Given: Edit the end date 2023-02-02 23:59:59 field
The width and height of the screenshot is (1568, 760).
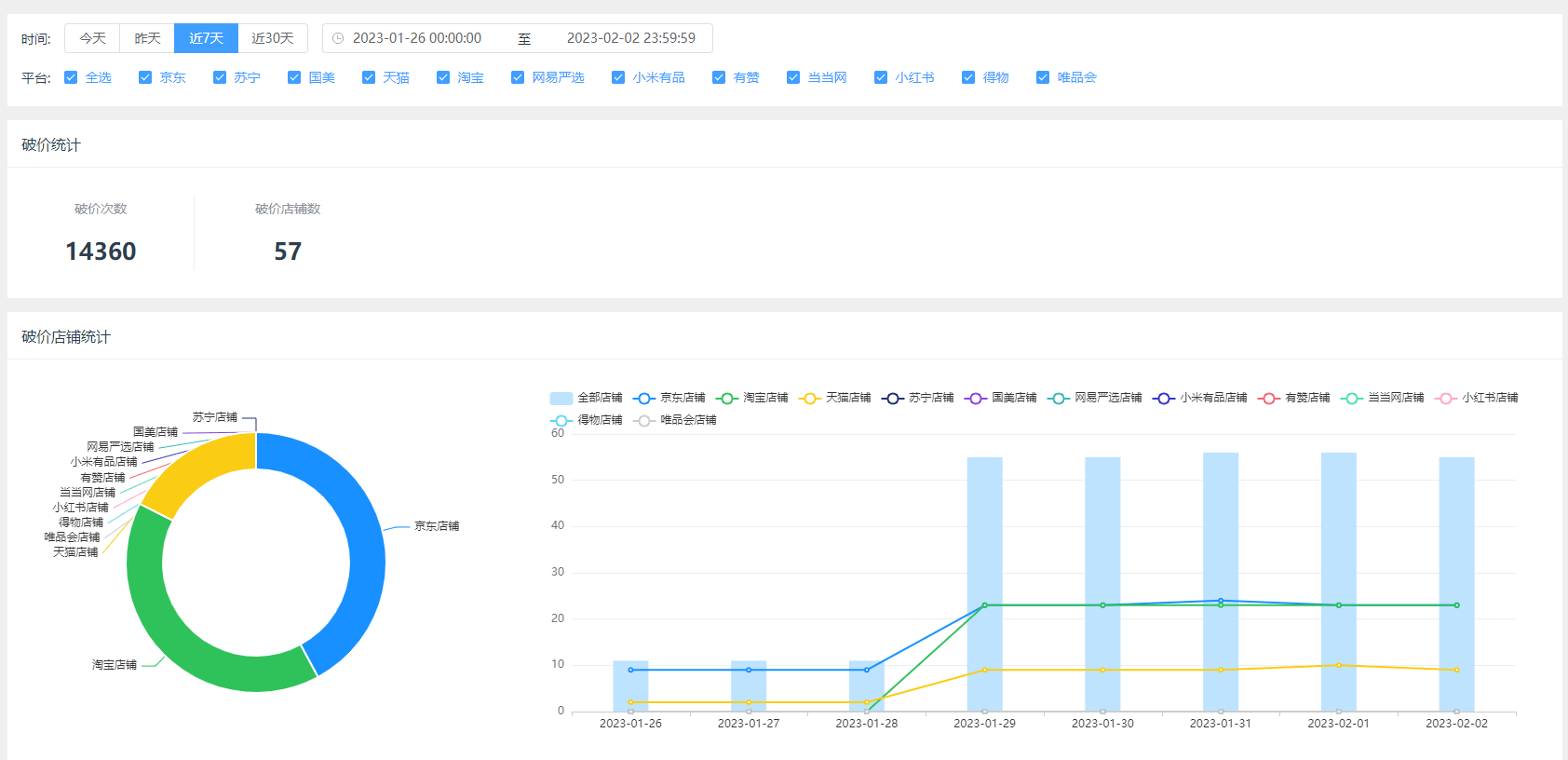Looking at the screenshot, I should coord(631,38).
